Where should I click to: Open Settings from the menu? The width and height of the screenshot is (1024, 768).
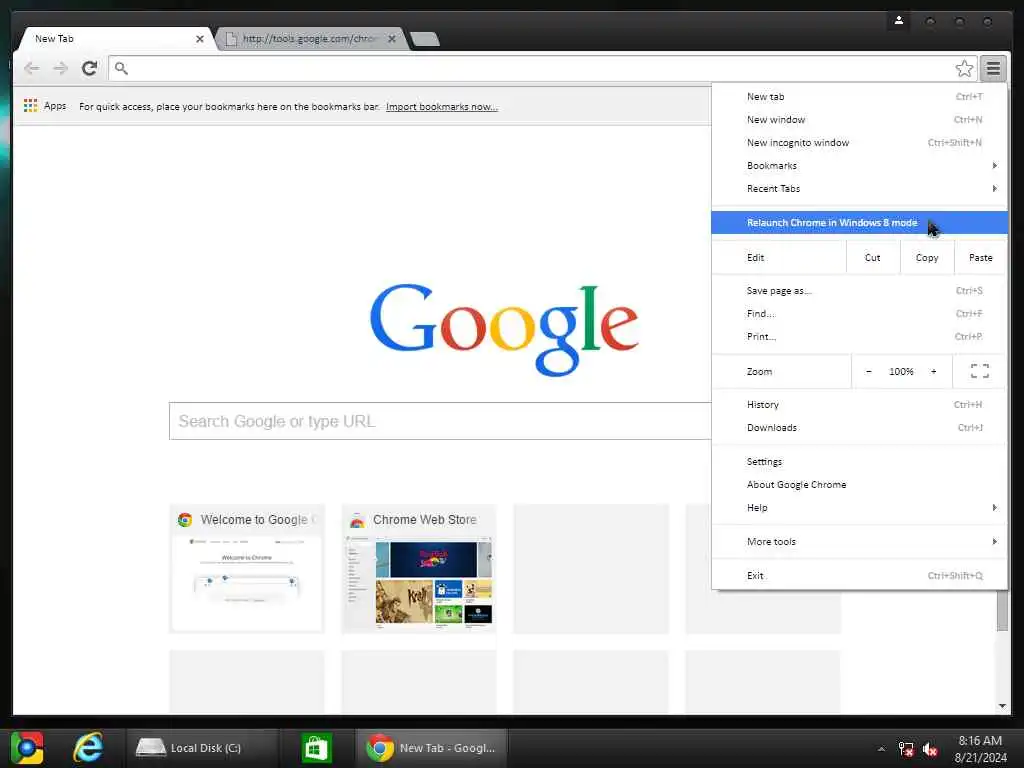(859, 462)
